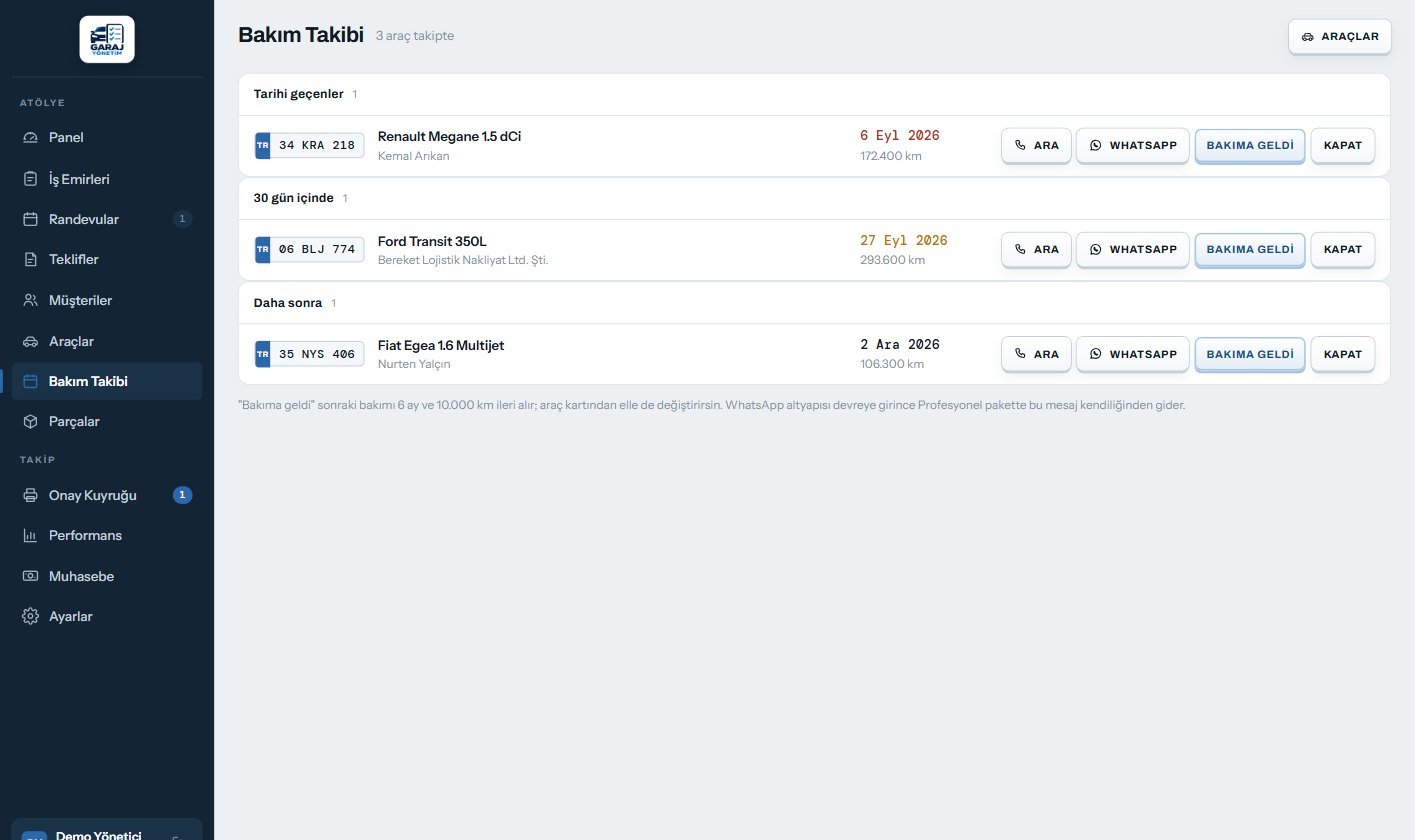Click KAPAT for Renault Megane row
The width and height of the screenshot is (1415, 840).
[x=1343, y=145]
